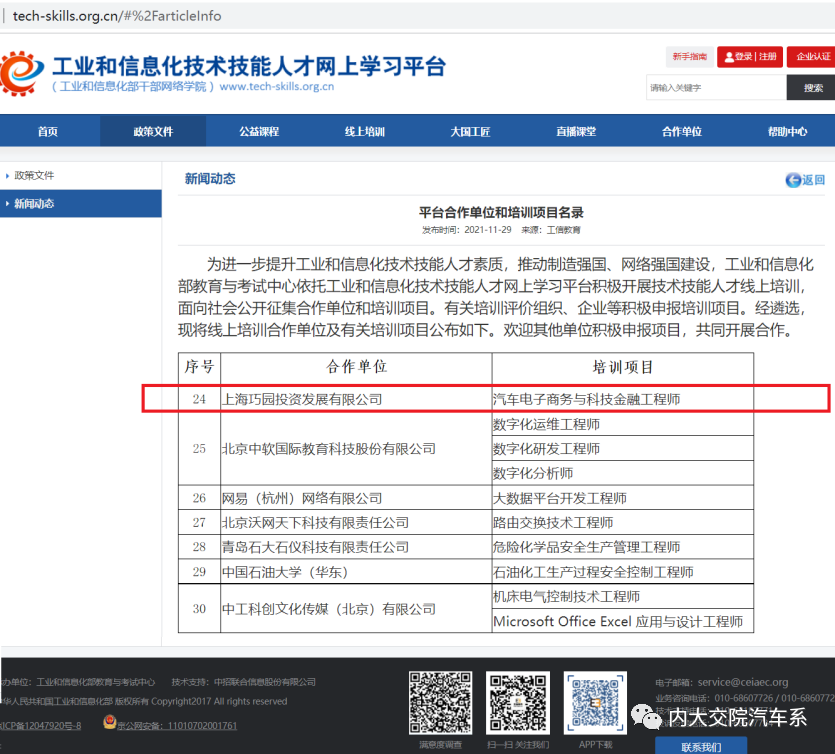
Task: Click the 满意度调查 QR code
Action: pos(440,702)
